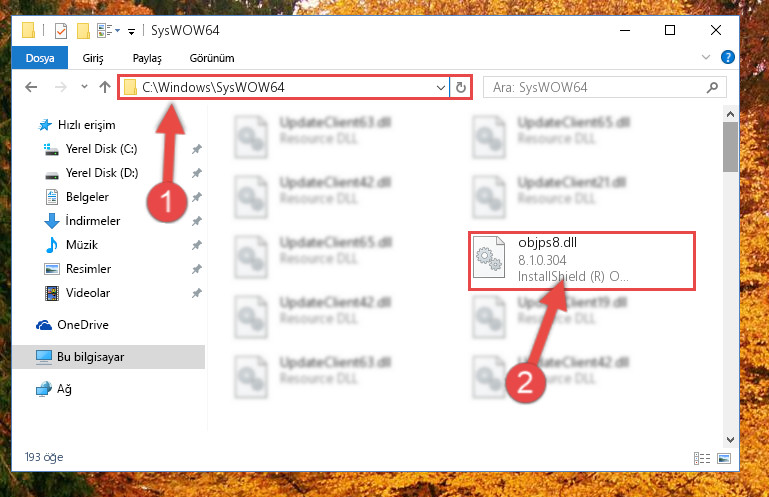769x497 pixels.
Task: Expand the ribbon with the chevron
Action: coord(706,57)
